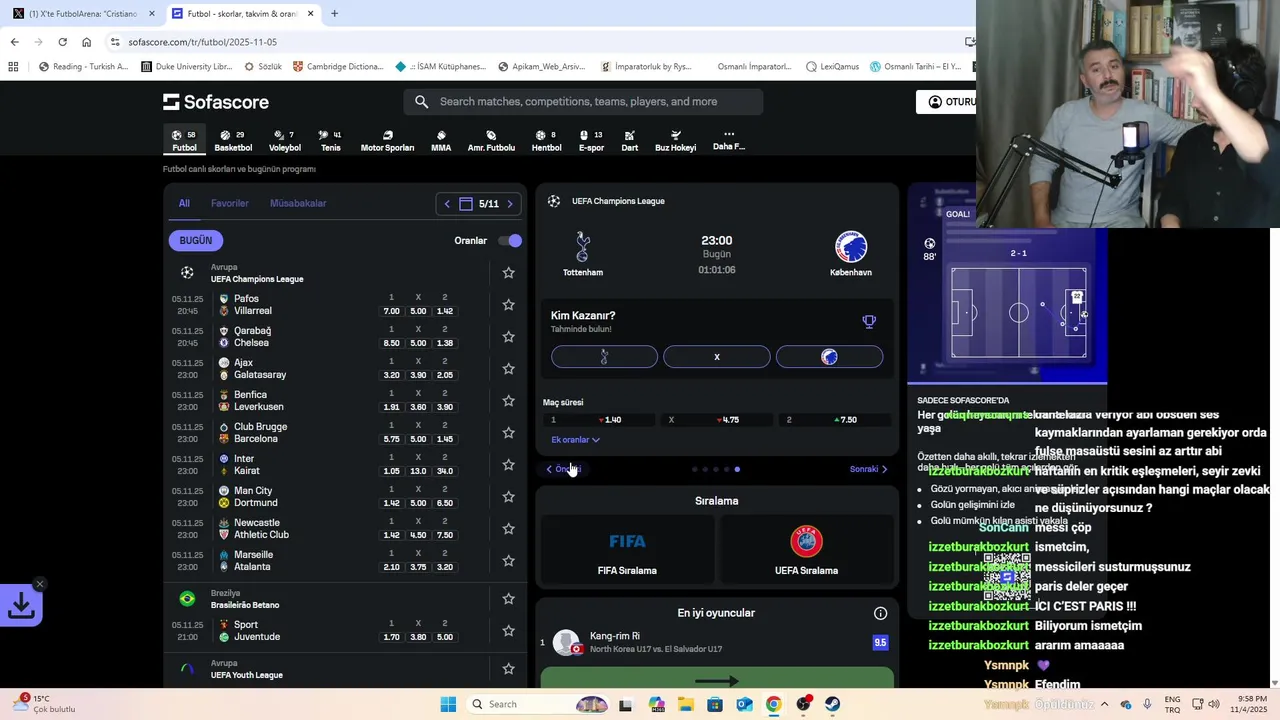
Task: Select the Tenis sport icon
Action: pos(330,140)
